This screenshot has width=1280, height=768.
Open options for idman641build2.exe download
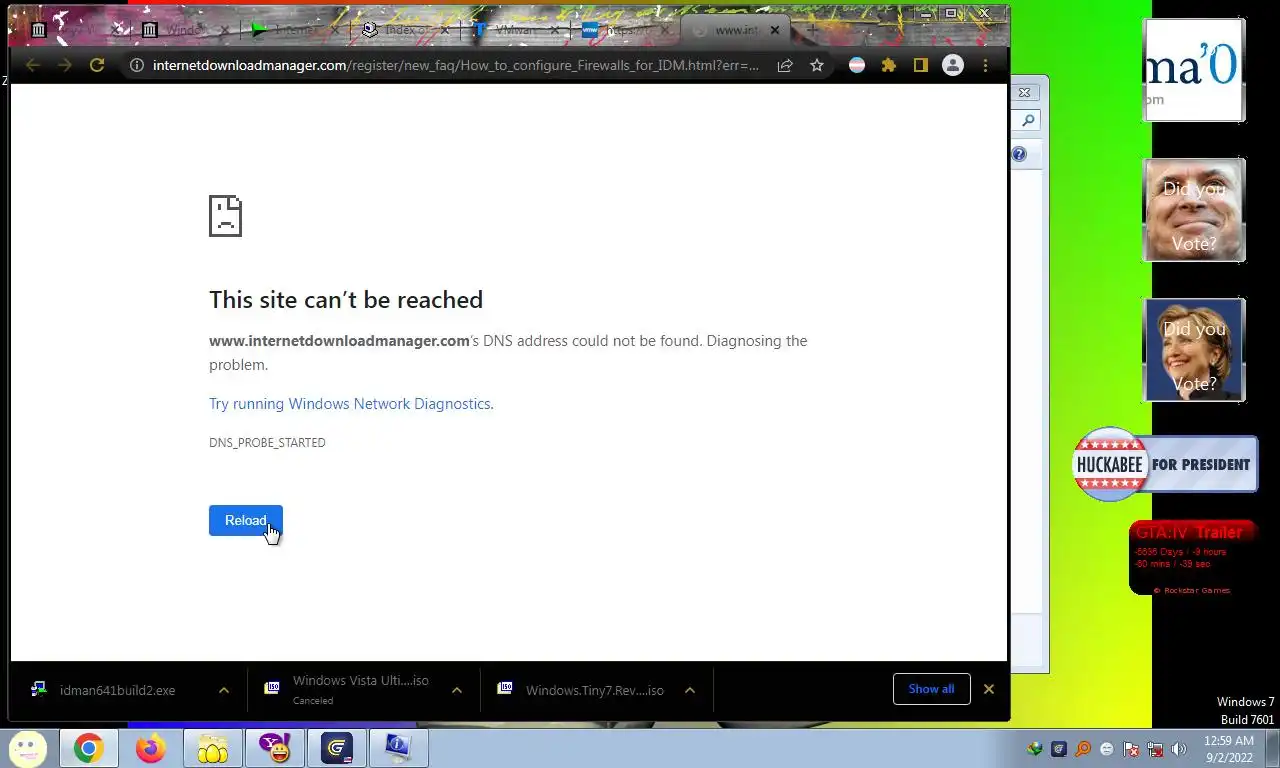224,690
